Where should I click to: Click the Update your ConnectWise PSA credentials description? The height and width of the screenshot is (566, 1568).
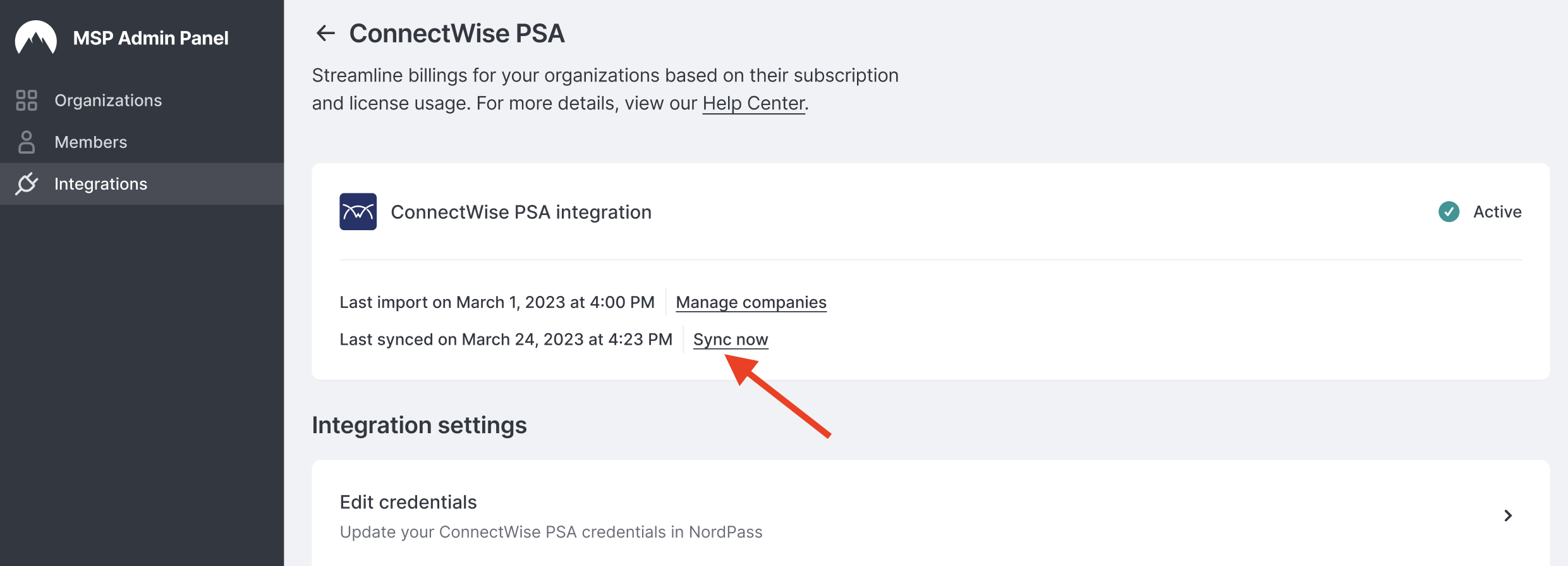551,532
